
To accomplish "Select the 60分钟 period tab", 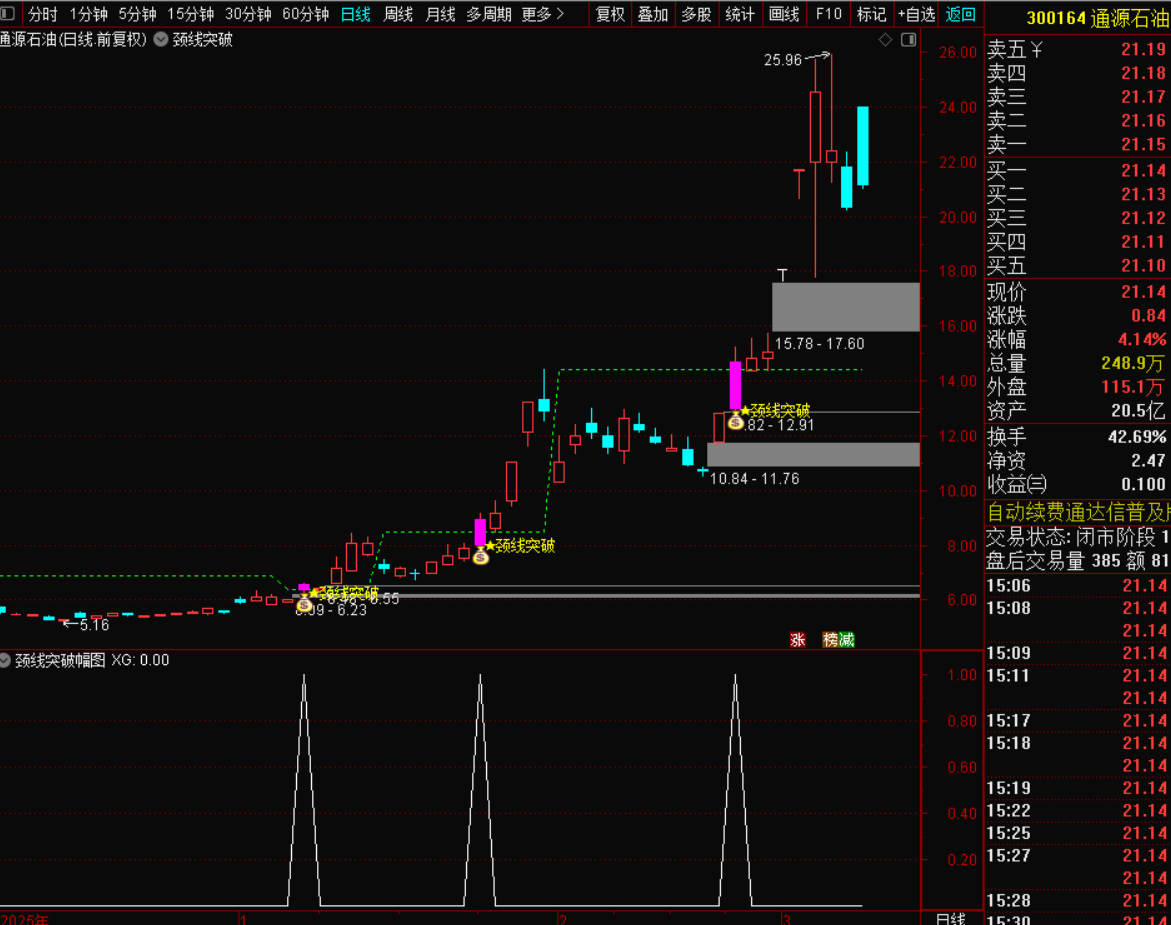I will [305, 14].
